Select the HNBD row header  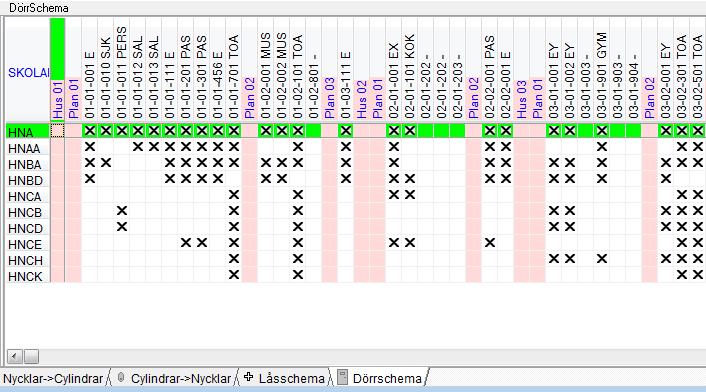[28, 180]
